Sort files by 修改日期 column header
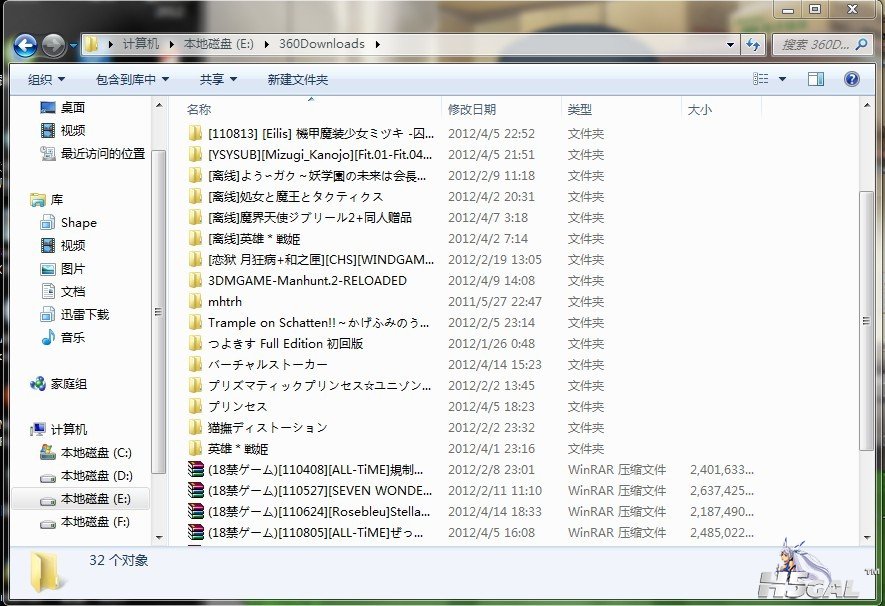This screenshot has width=885, height=606. pos(472,109)
